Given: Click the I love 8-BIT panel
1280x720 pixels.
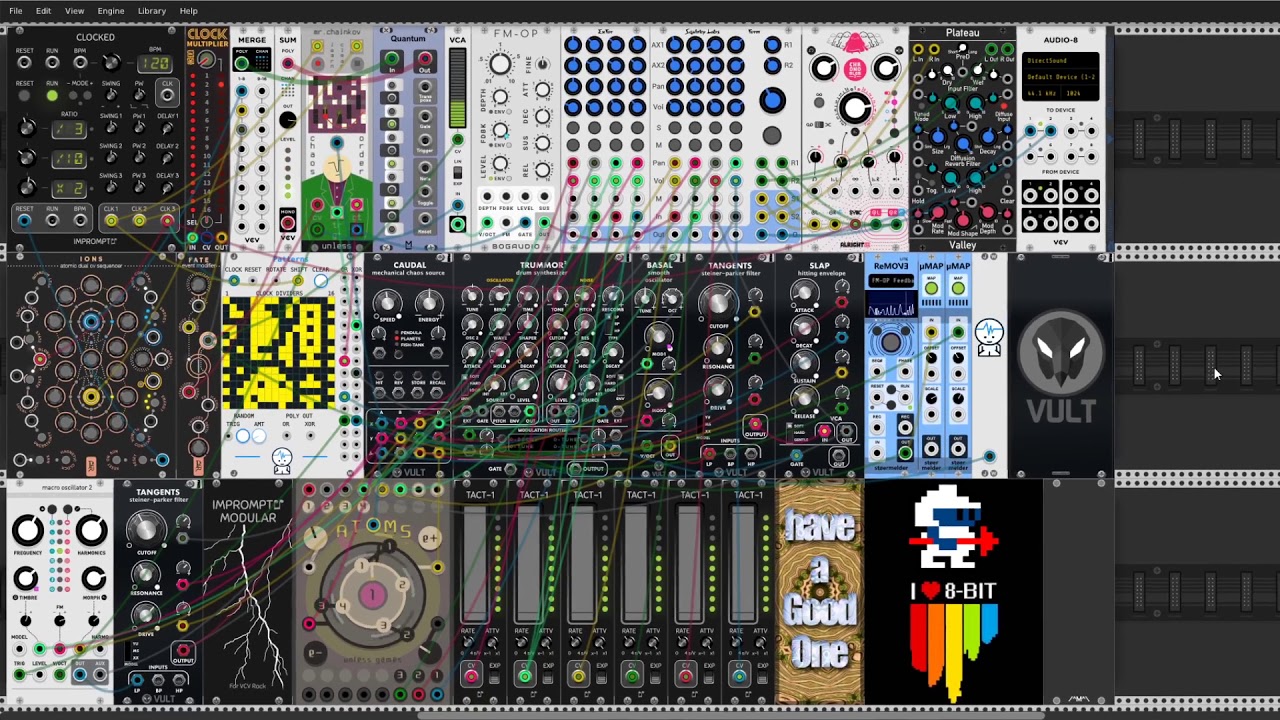Looking at the screenshot, I should tap(954, 593).
